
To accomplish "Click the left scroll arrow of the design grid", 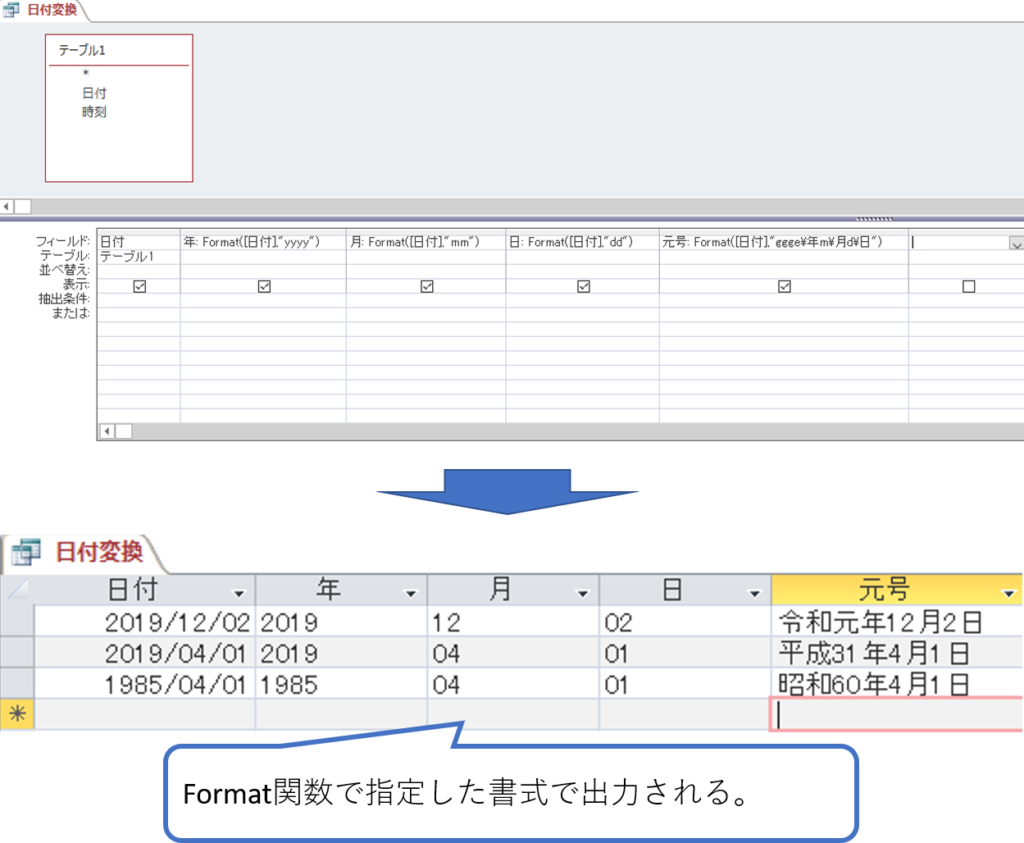I will 107,431.
